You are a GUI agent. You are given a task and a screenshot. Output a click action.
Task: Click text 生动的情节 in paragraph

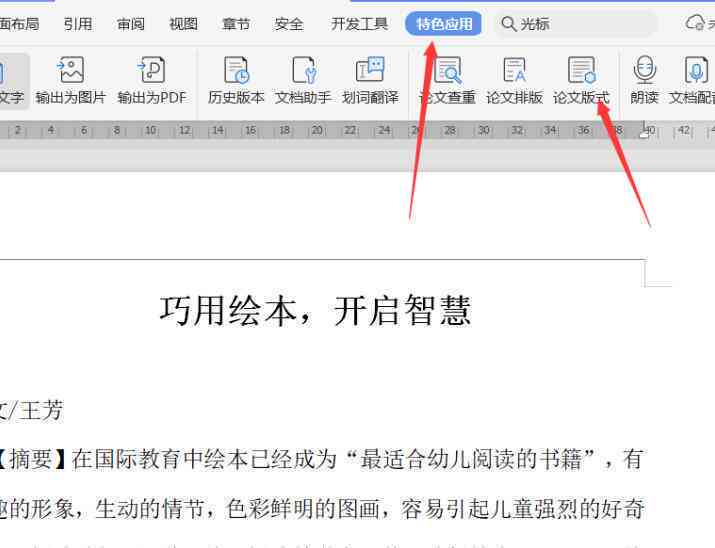tap(149, 508)
